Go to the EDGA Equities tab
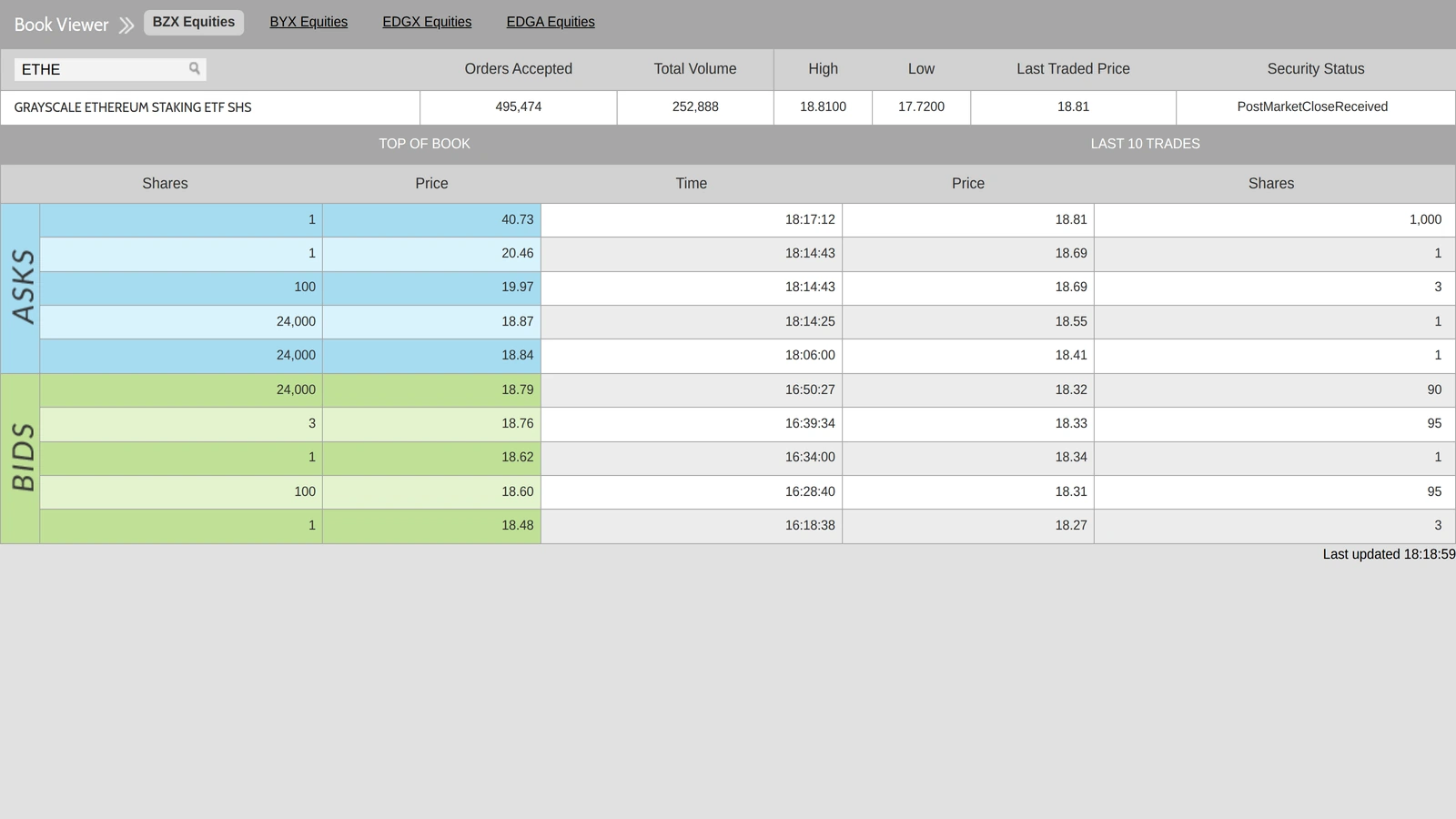 click(551, 22)
